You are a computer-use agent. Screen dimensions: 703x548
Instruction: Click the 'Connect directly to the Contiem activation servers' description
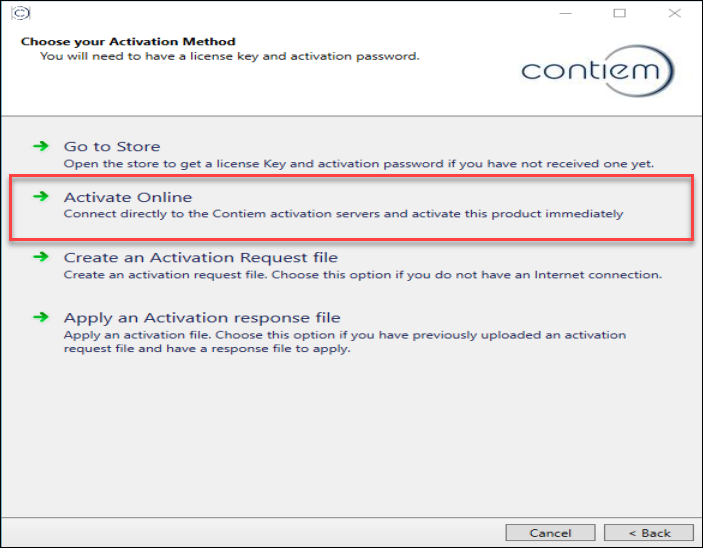pyautogui.click(x=343, y=214)
